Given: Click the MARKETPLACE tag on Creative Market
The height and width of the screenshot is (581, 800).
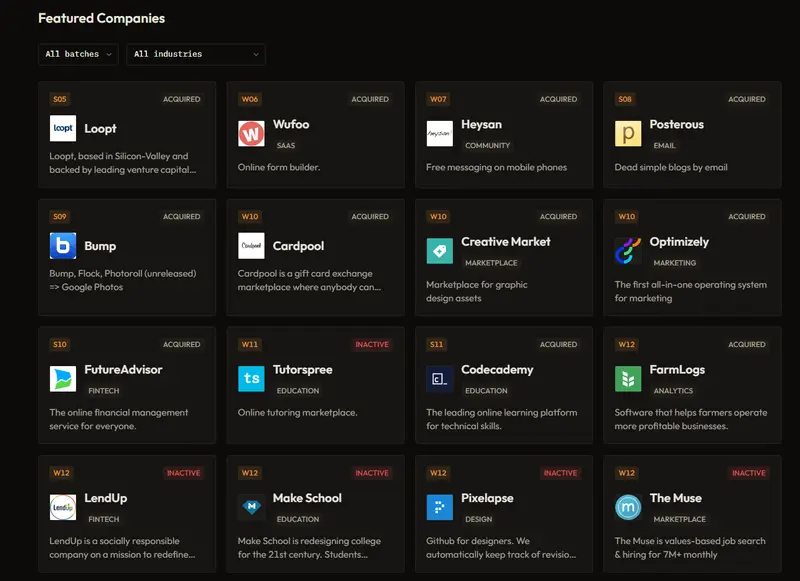Looking at the screenshot, I should (491, 263).
